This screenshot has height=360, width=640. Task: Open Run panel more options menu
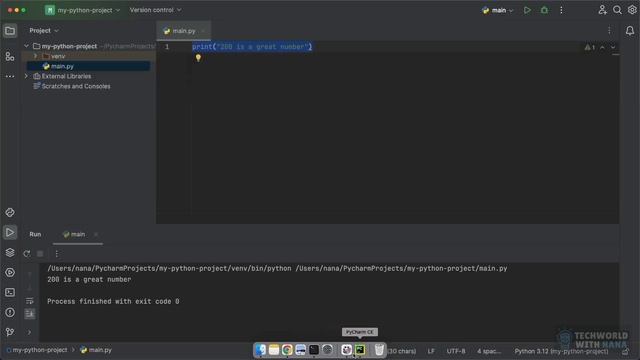point(56,254)
